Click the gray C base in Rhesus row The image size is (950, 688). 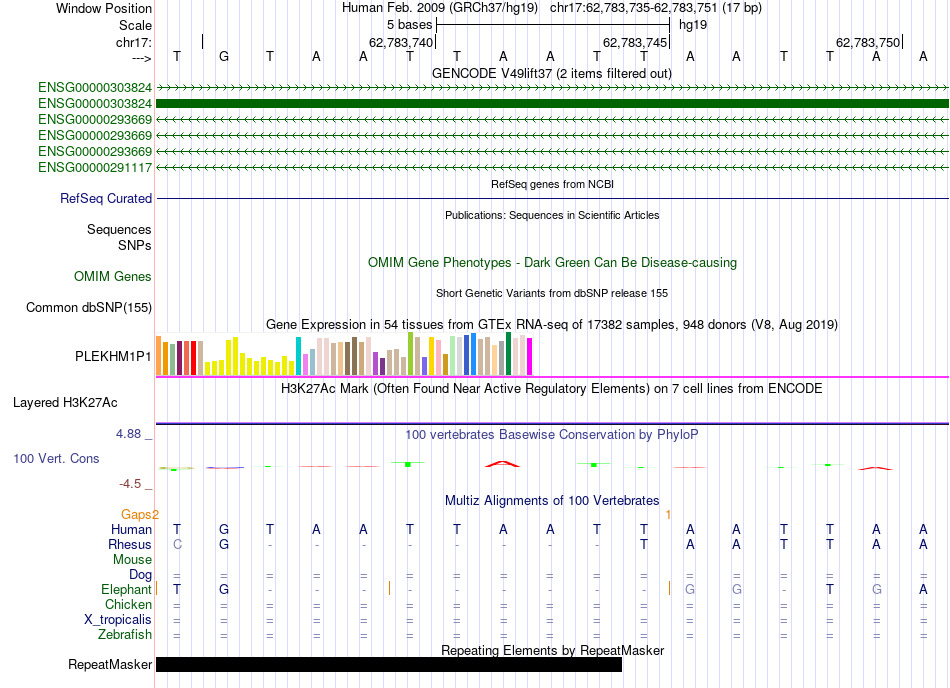coord(177,544)
